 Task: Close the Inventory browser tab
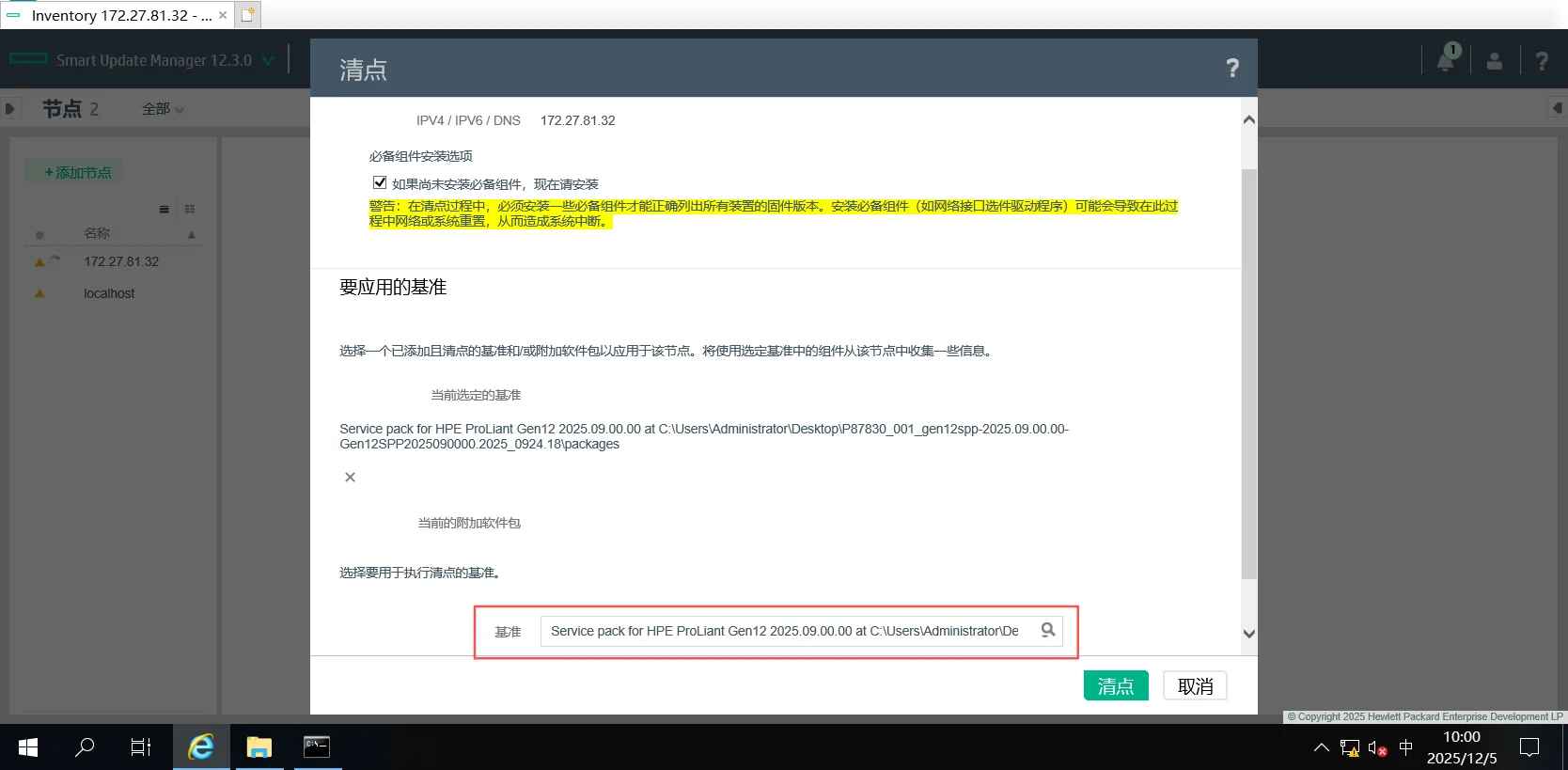pyautogui.click(x=223, y=15)
